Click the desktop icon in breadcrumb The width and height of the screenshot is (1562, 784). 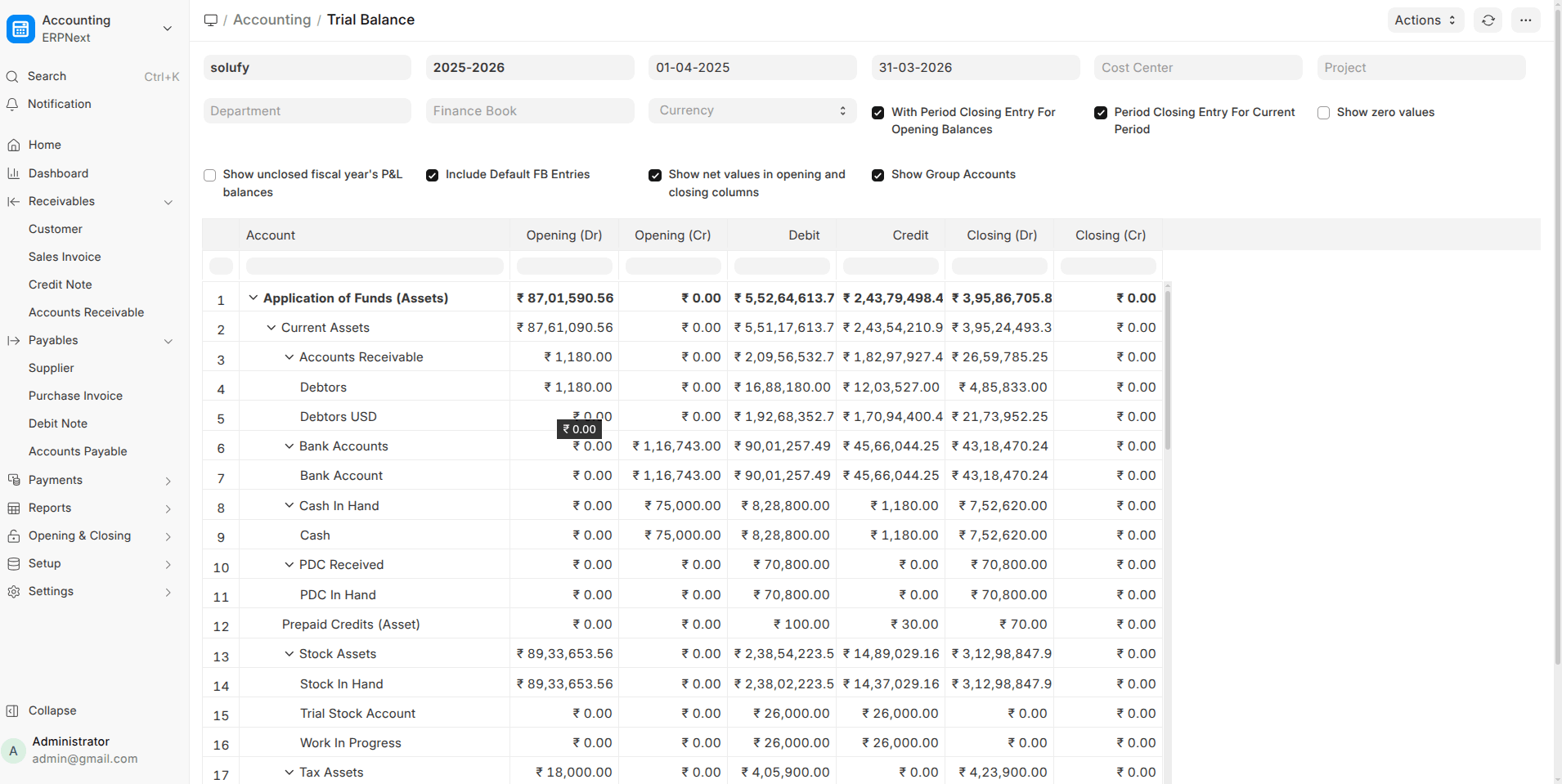pos(211,20)
